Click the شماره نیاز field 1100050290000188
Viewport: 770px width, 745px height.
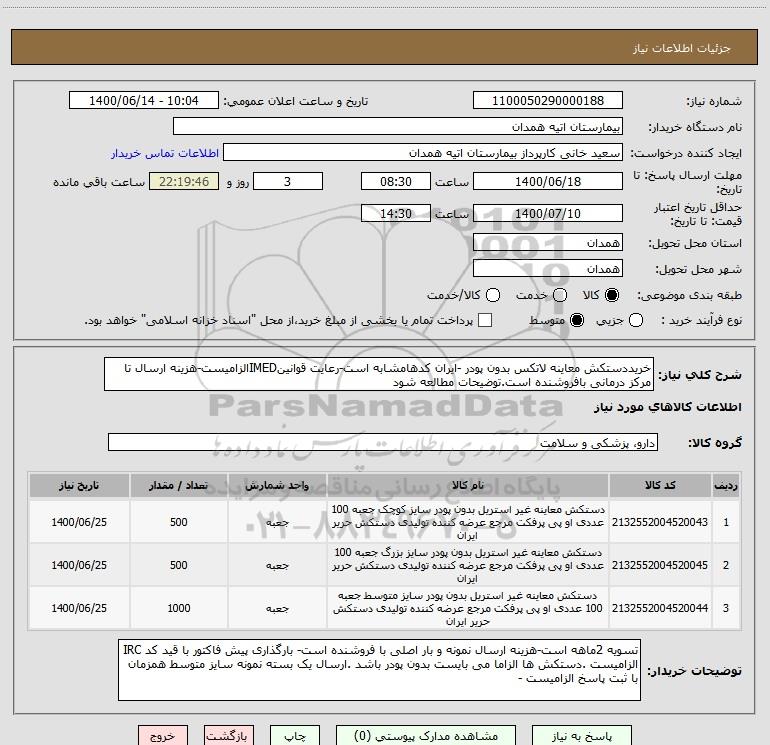point(548,100)
